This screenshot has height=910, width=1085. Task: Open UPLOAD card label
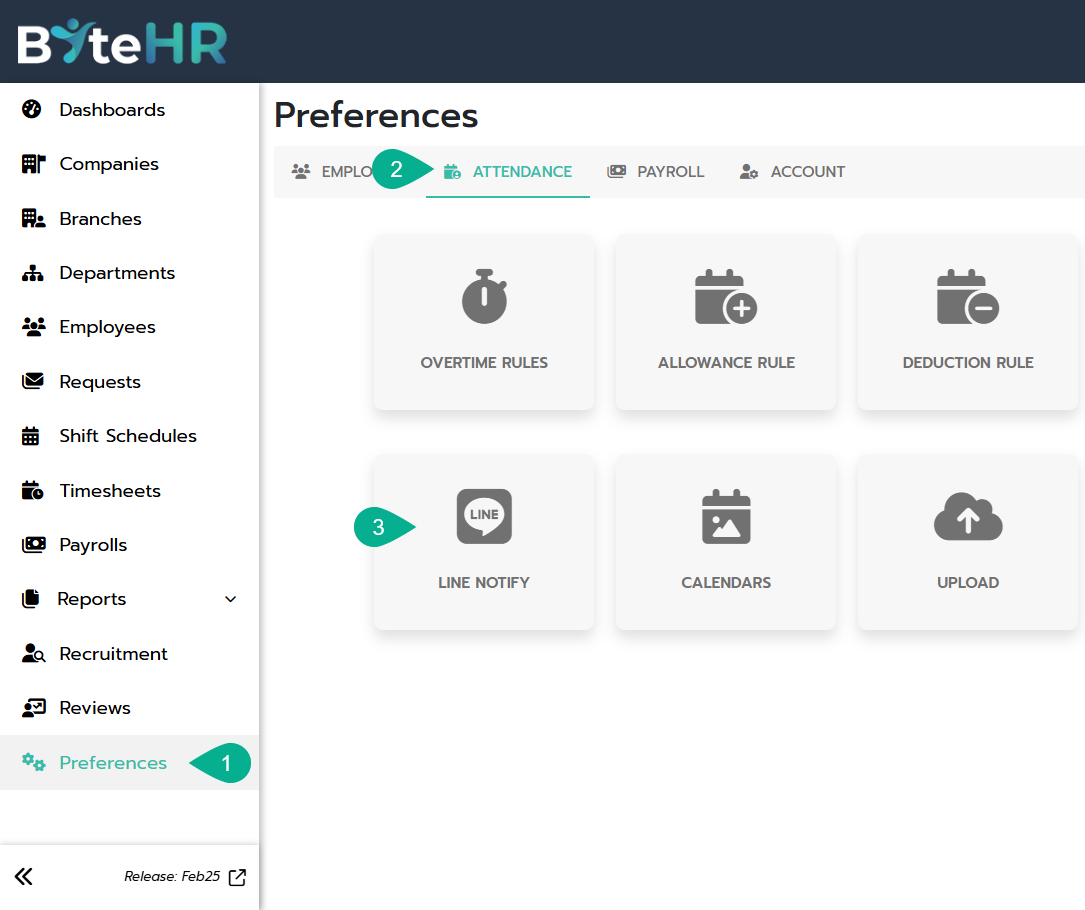pyautogui.click(x=968, y=583)
